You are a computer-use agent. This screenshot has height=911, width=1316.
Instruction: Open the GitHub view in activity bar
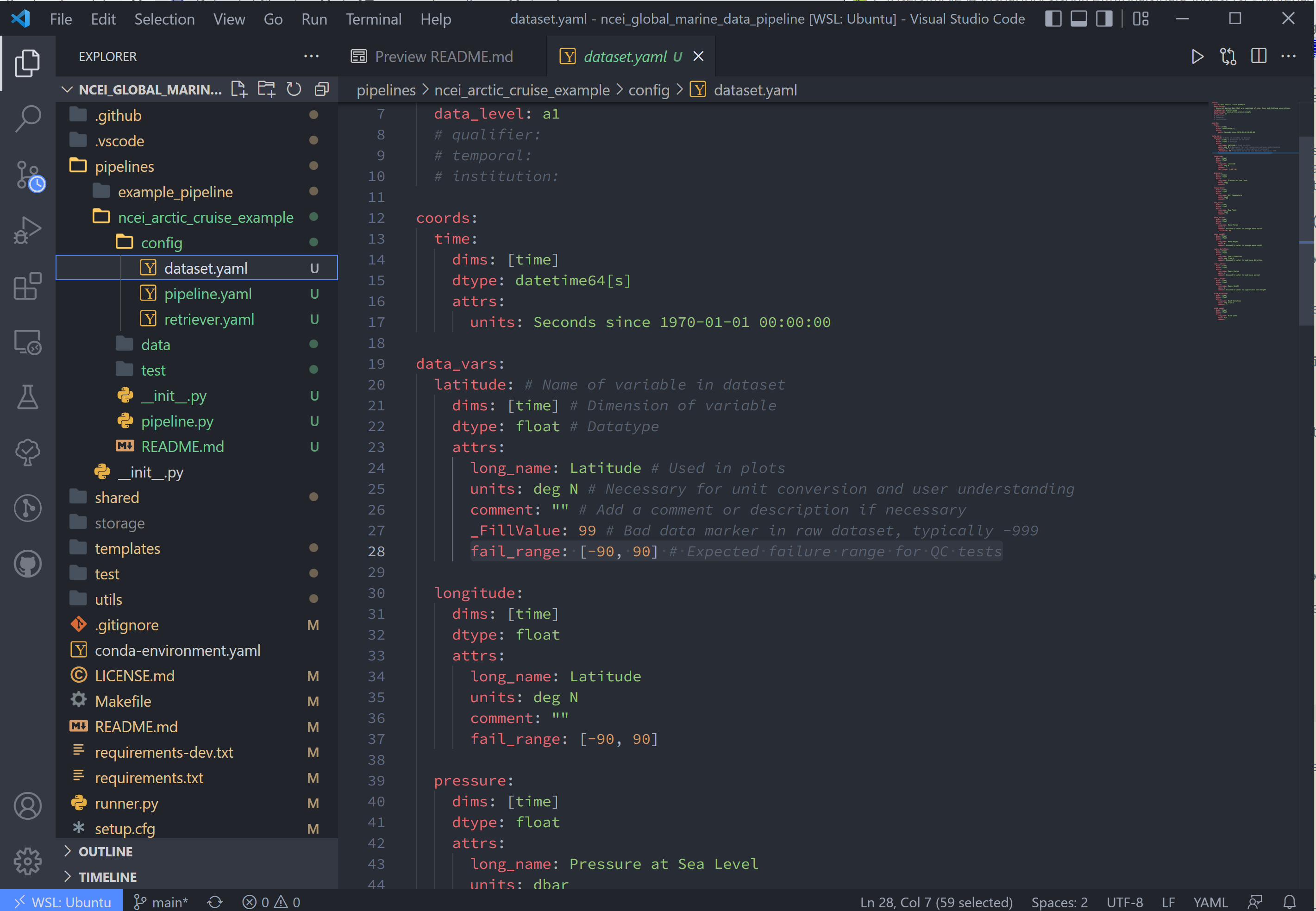(27, 564)
